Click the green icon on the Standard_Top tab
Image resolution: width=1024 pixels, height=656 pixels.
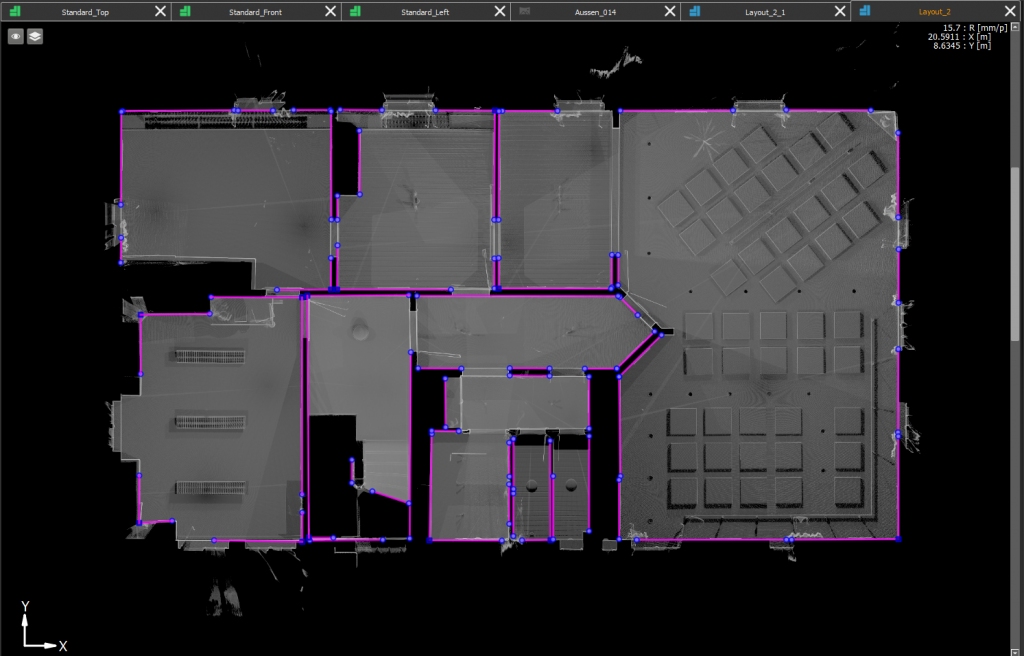click(15, 11)
